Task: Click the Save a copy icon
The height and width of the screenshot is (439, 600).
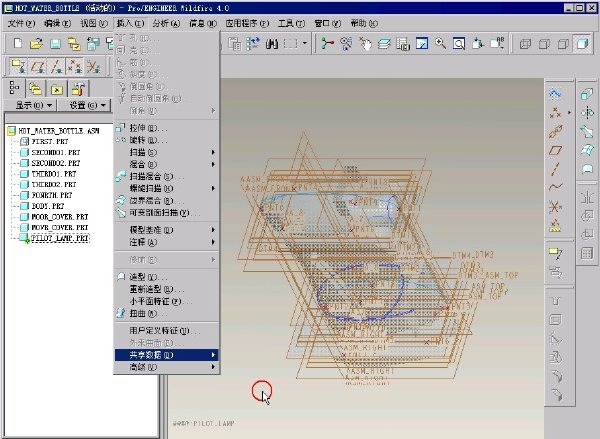Action: tap(93, 44)
